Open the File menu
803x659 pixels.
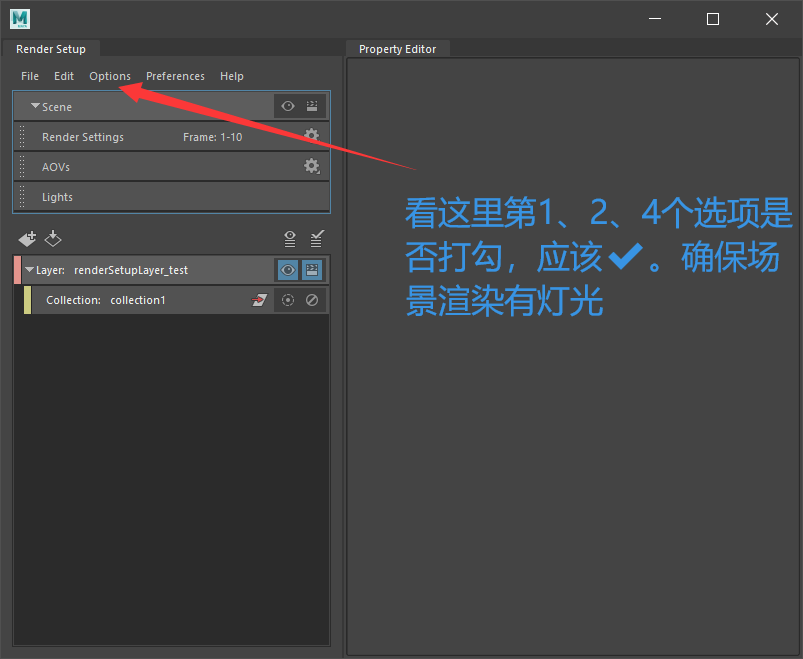point(30,76)
